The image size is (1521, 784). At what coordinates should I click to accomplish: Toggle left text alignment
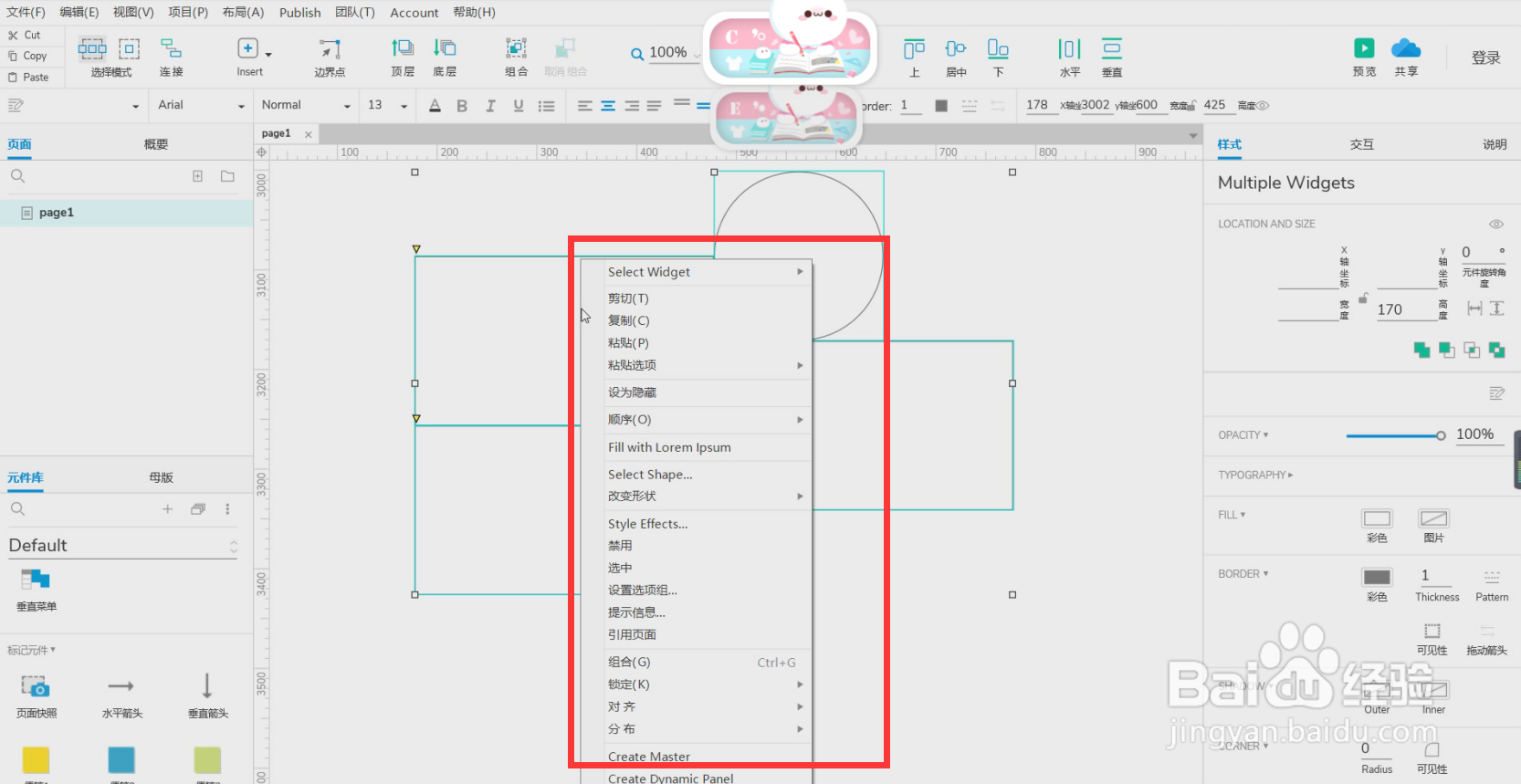coord(585,106)
